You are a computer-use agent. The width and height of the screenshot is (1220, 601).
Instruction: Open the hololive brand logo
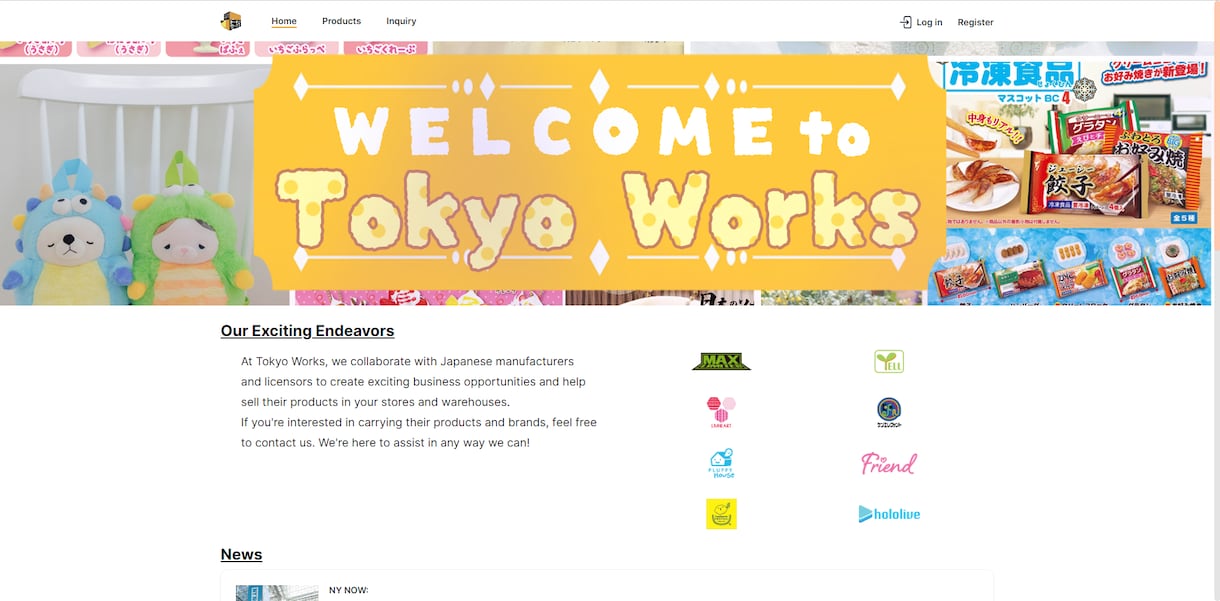point(888,514)
